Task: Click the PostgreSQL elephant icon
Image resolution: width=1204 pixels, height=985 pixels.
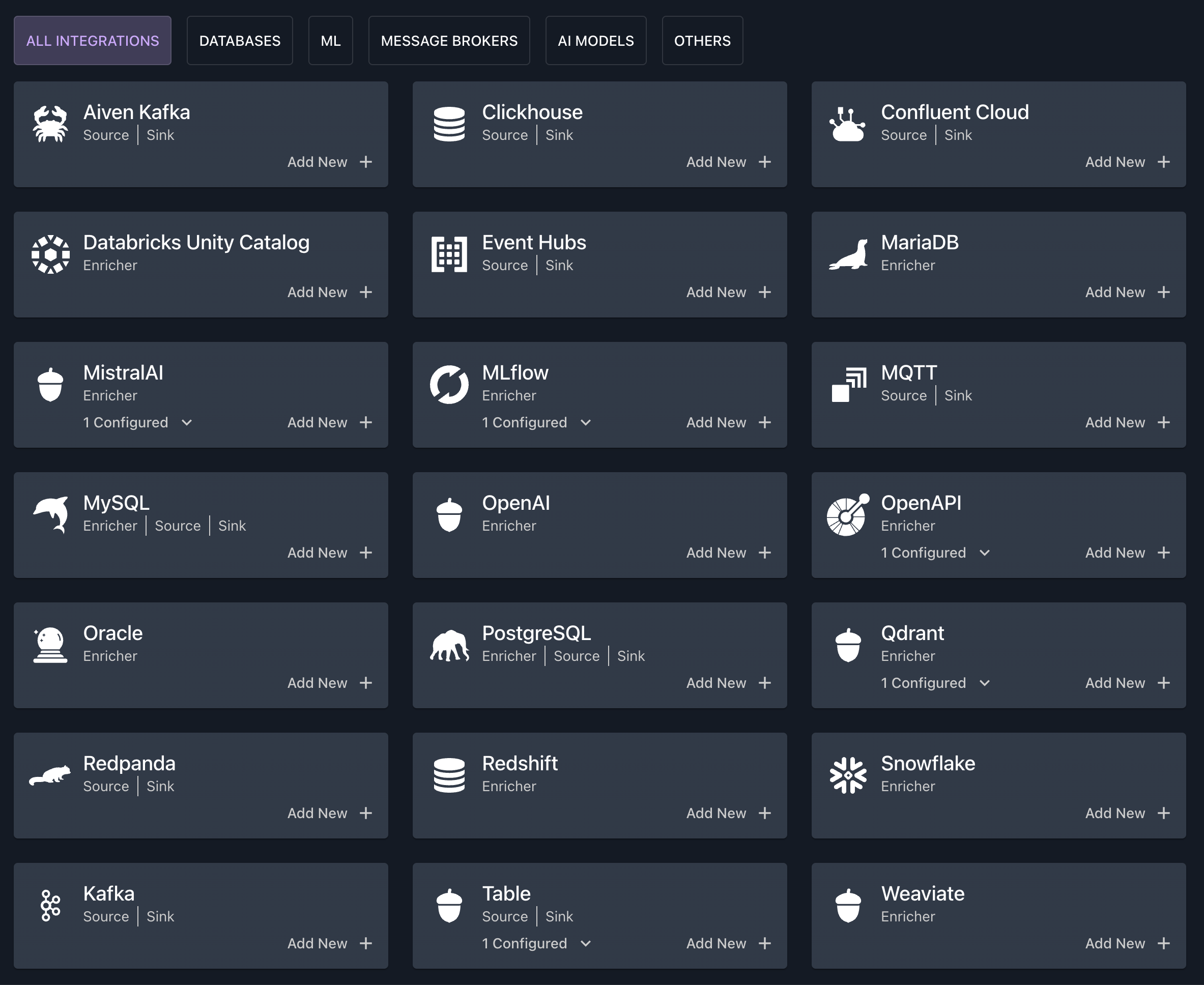Action: pos(449,645)
